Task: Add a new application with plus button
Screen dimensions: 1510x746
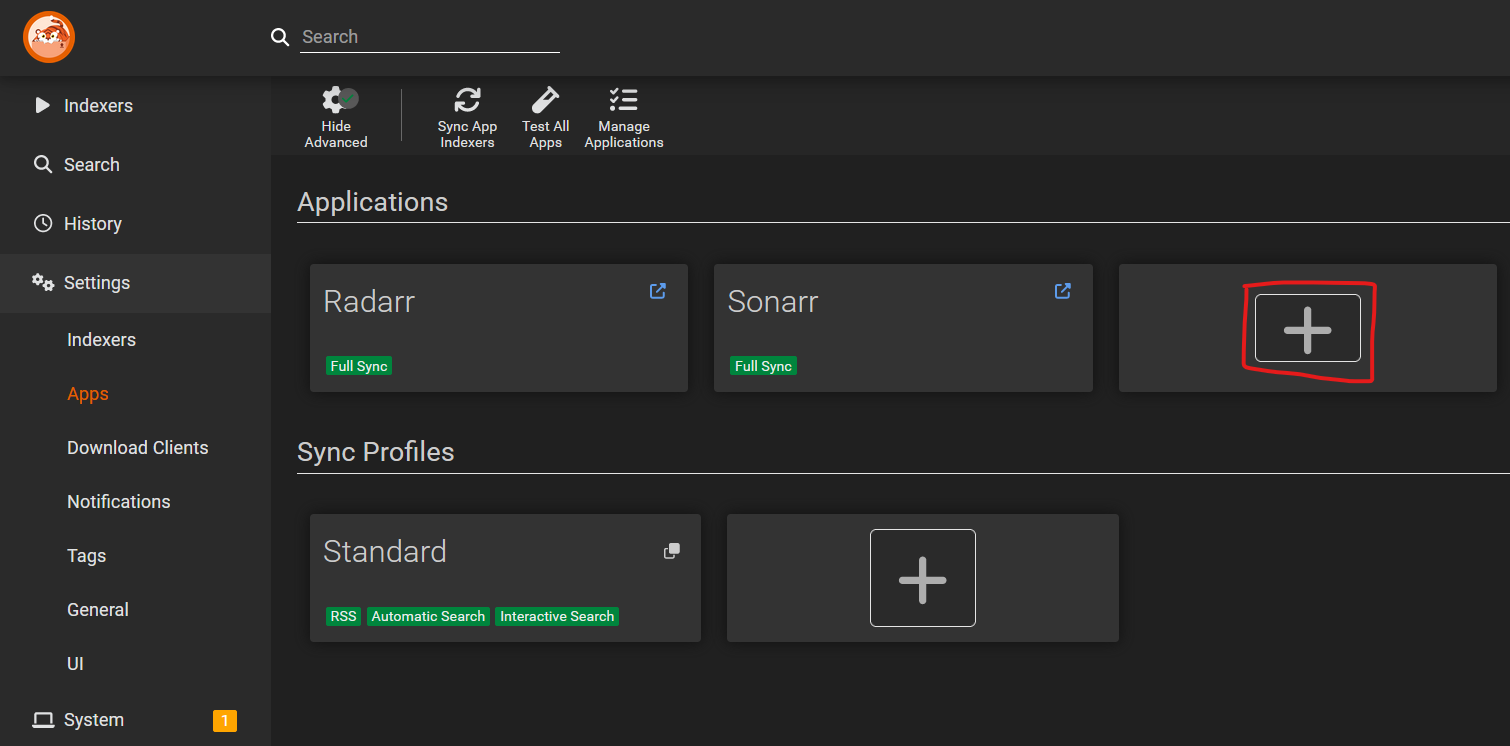Action: pyautogui.click(x=1307, y=328)
